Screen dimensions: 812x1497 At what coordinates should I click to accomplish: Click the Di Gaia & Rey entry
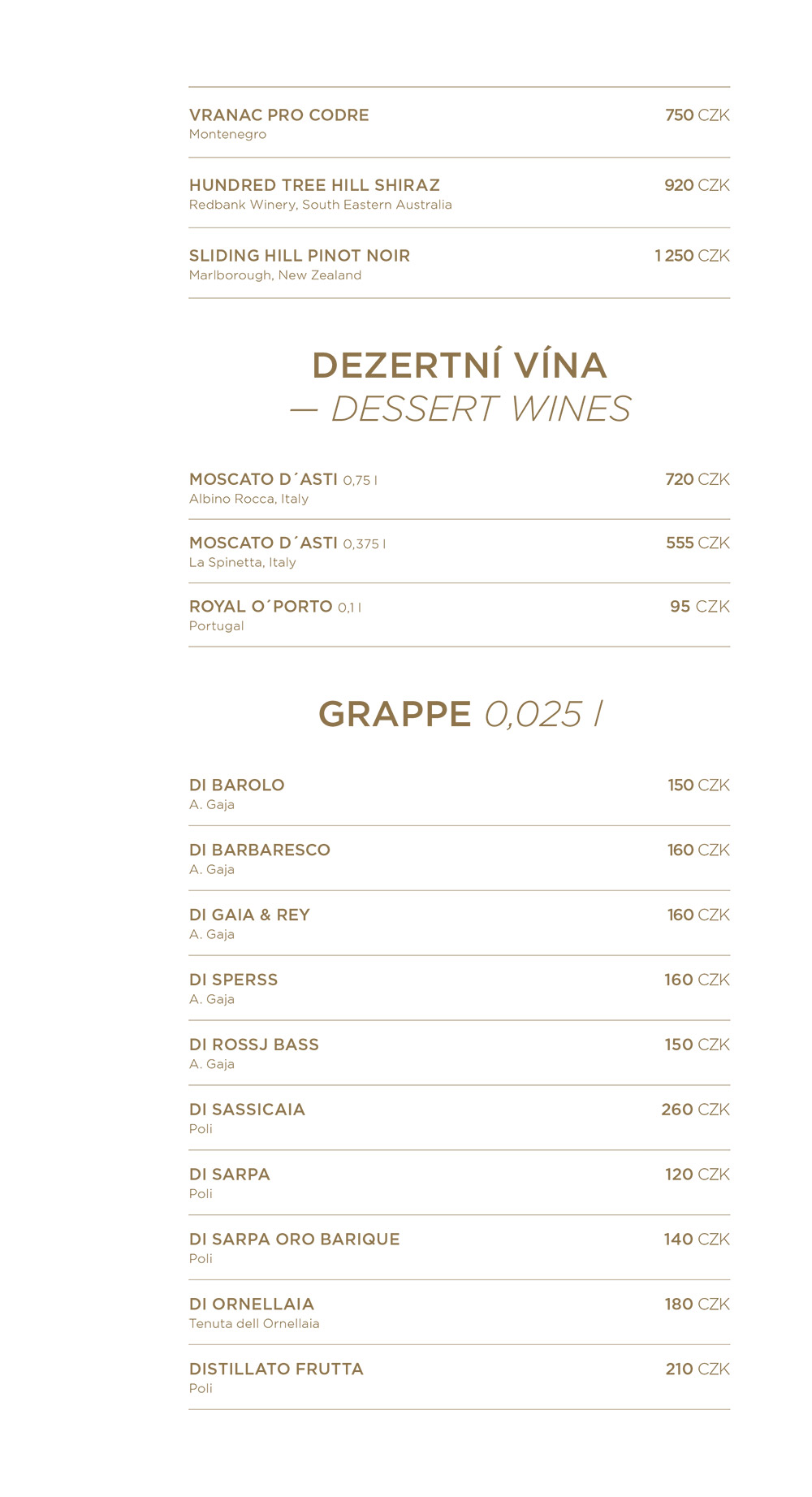pyautogui.click(x=460, y=924)
